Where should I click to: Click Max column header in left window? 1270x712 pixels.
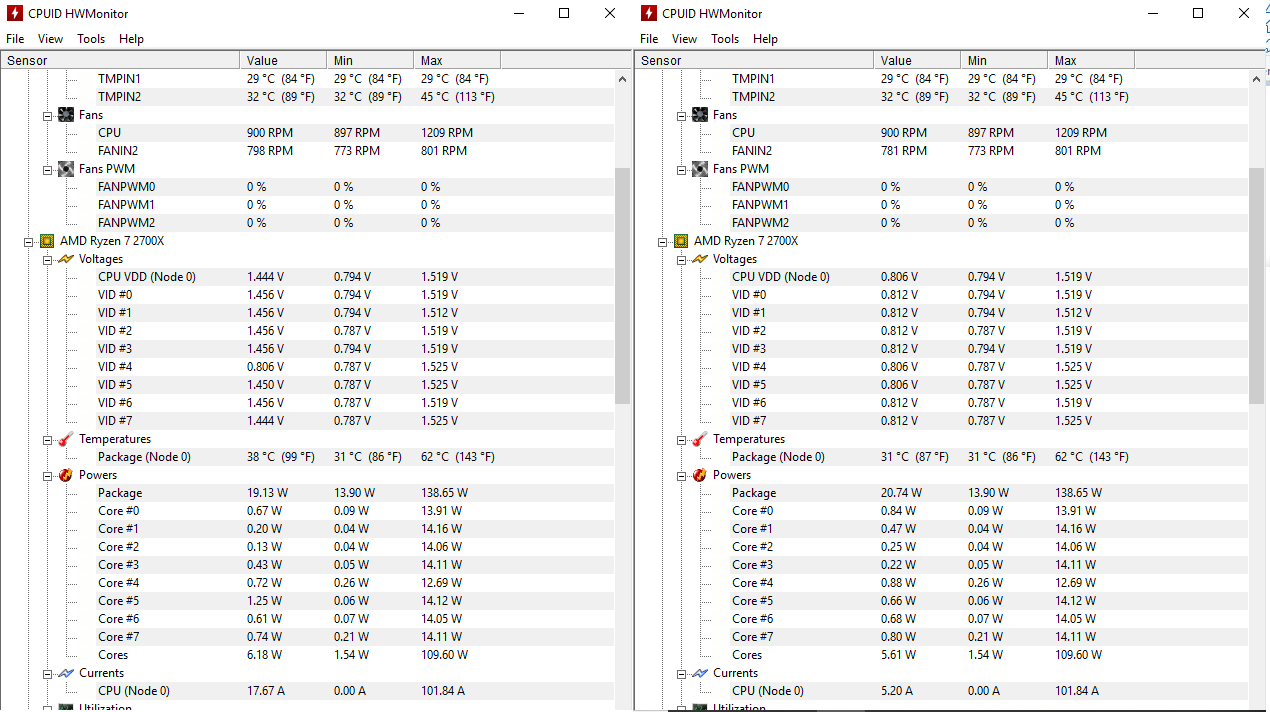point(457,61)
